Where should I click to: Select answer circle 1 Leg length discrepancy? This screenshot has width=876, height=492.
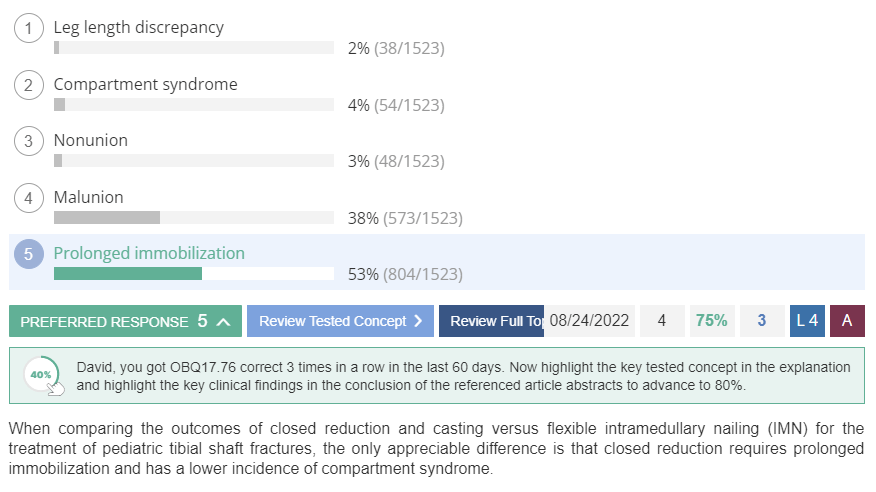click(x=28, y=28)
